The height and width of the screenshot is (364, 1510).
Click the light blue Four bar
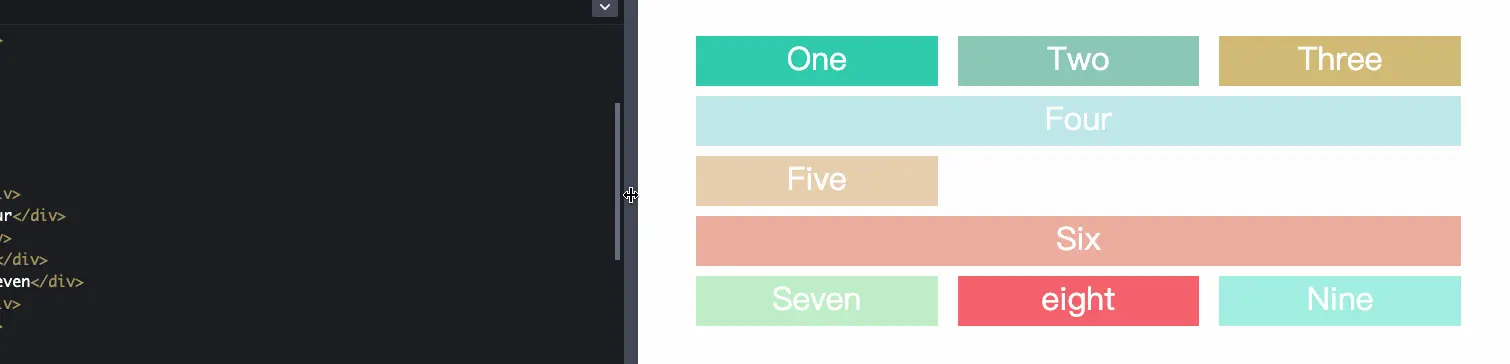[1078, 121]
